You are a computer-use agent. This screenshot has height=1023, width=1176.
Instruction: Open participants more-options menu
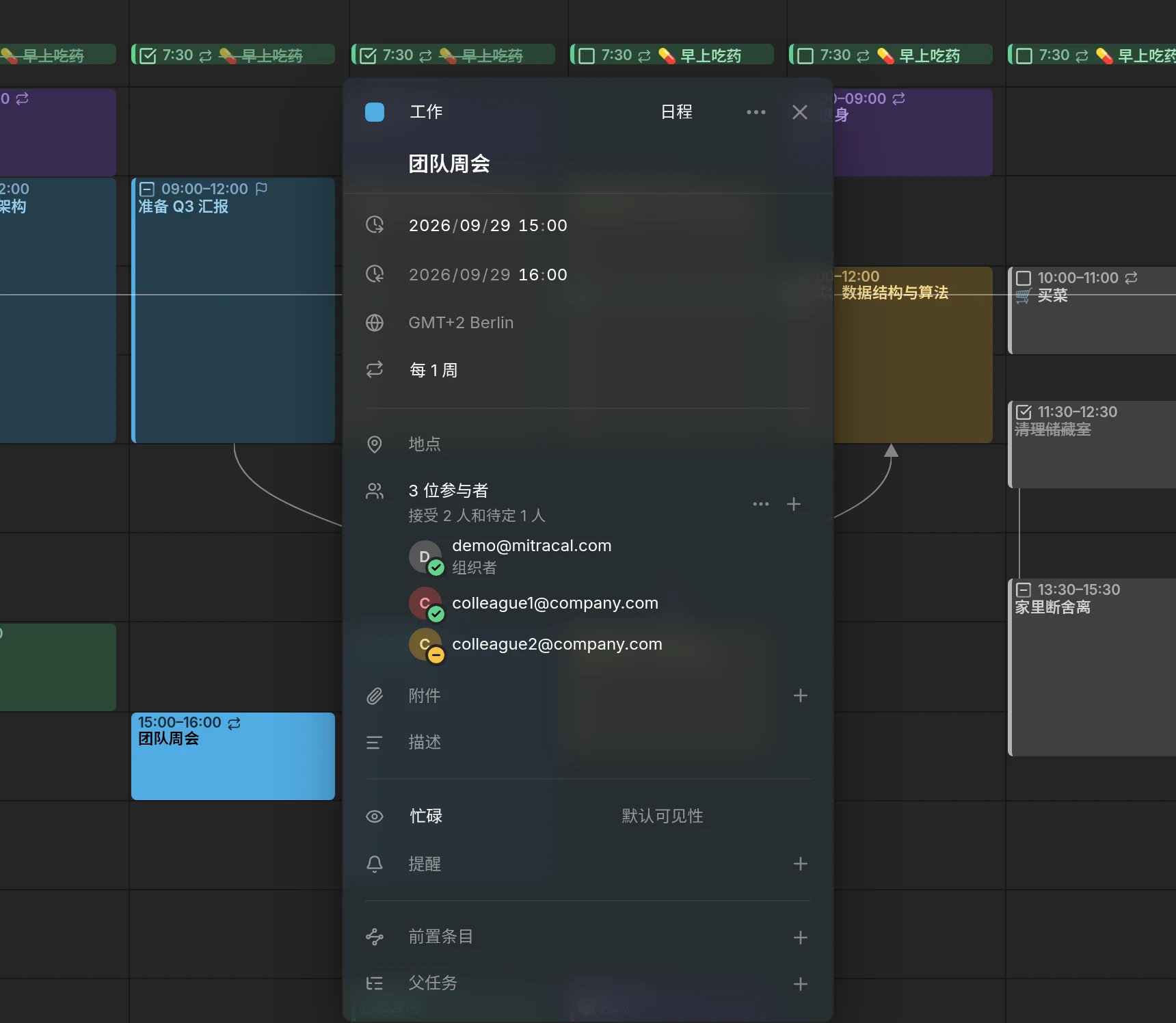tap(761, 504)
